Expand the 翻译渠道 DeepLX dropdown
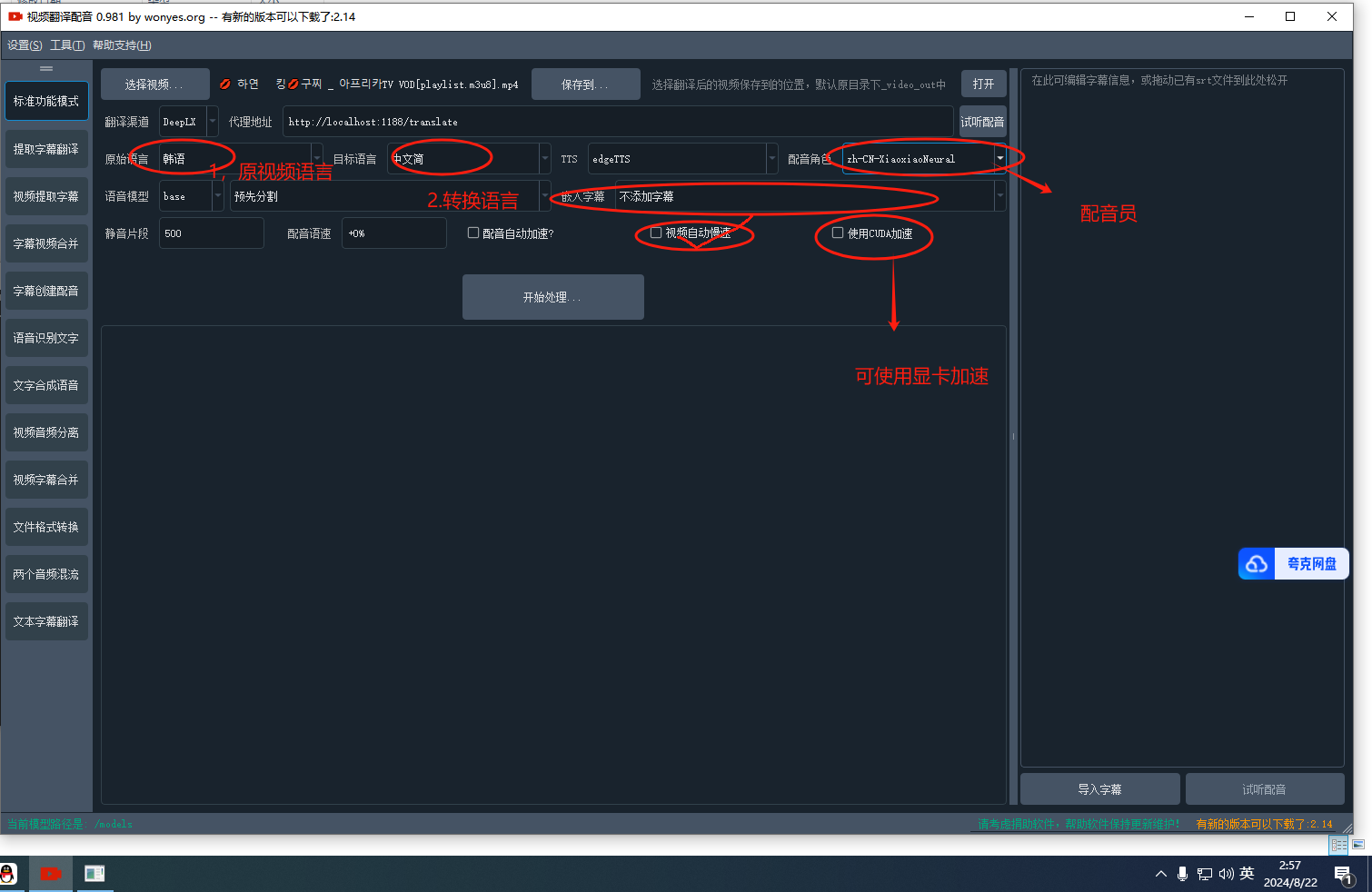 [x=213, y=122]
